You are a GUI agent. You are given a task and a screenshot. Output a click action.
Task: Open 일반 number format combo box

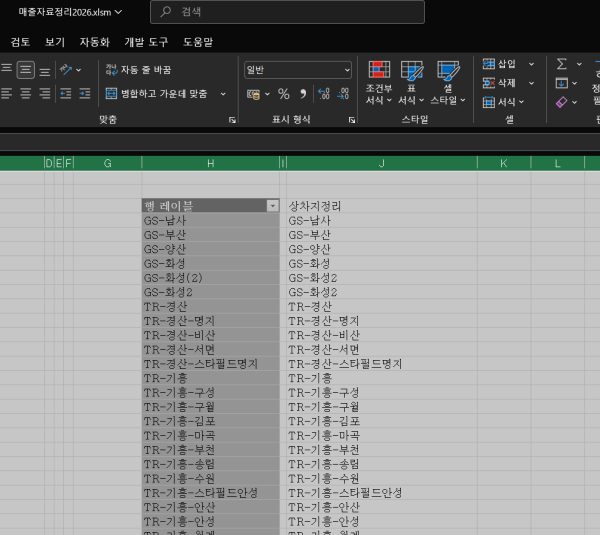click(x=298, y=70)
